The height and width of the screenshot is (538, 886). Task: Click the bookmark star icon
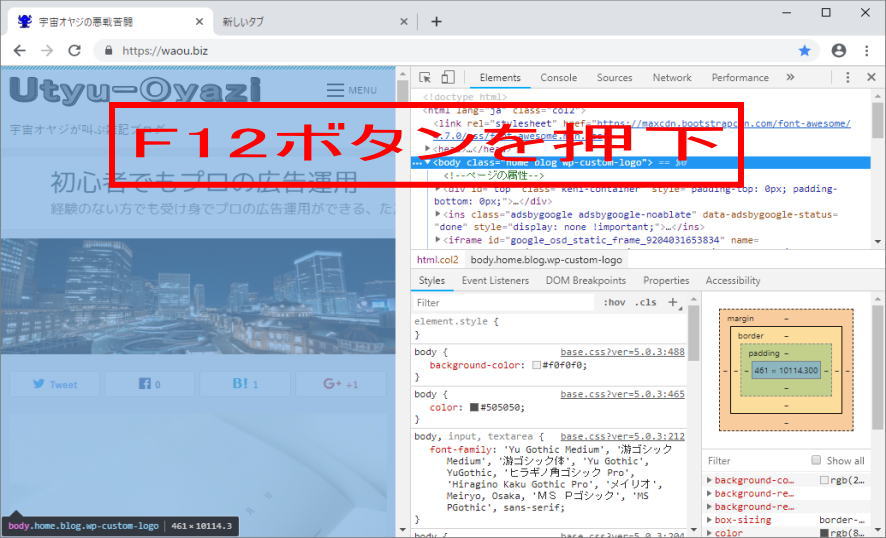click(805, 50)
